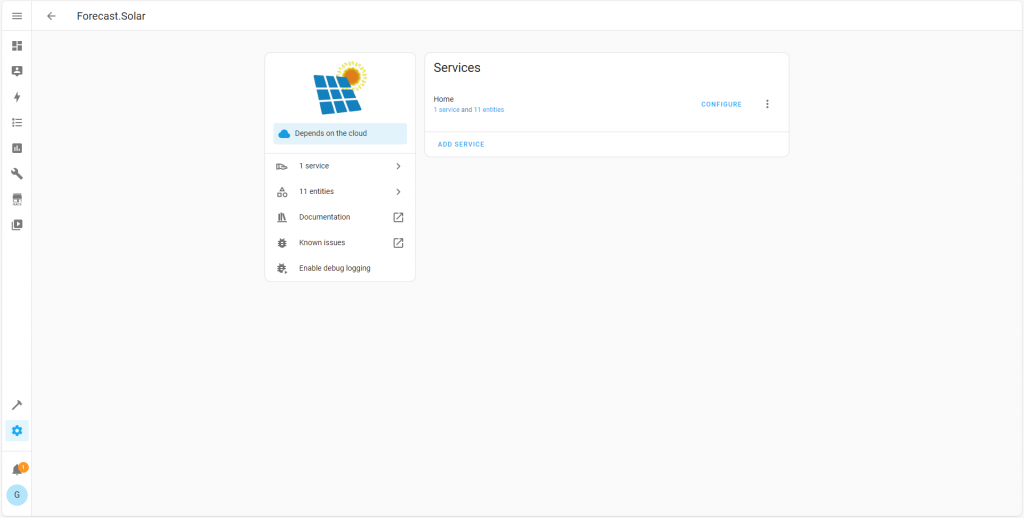Open the Media play sidebar icon
This screenshot has height=518, width=1024.
click(17, 225)
